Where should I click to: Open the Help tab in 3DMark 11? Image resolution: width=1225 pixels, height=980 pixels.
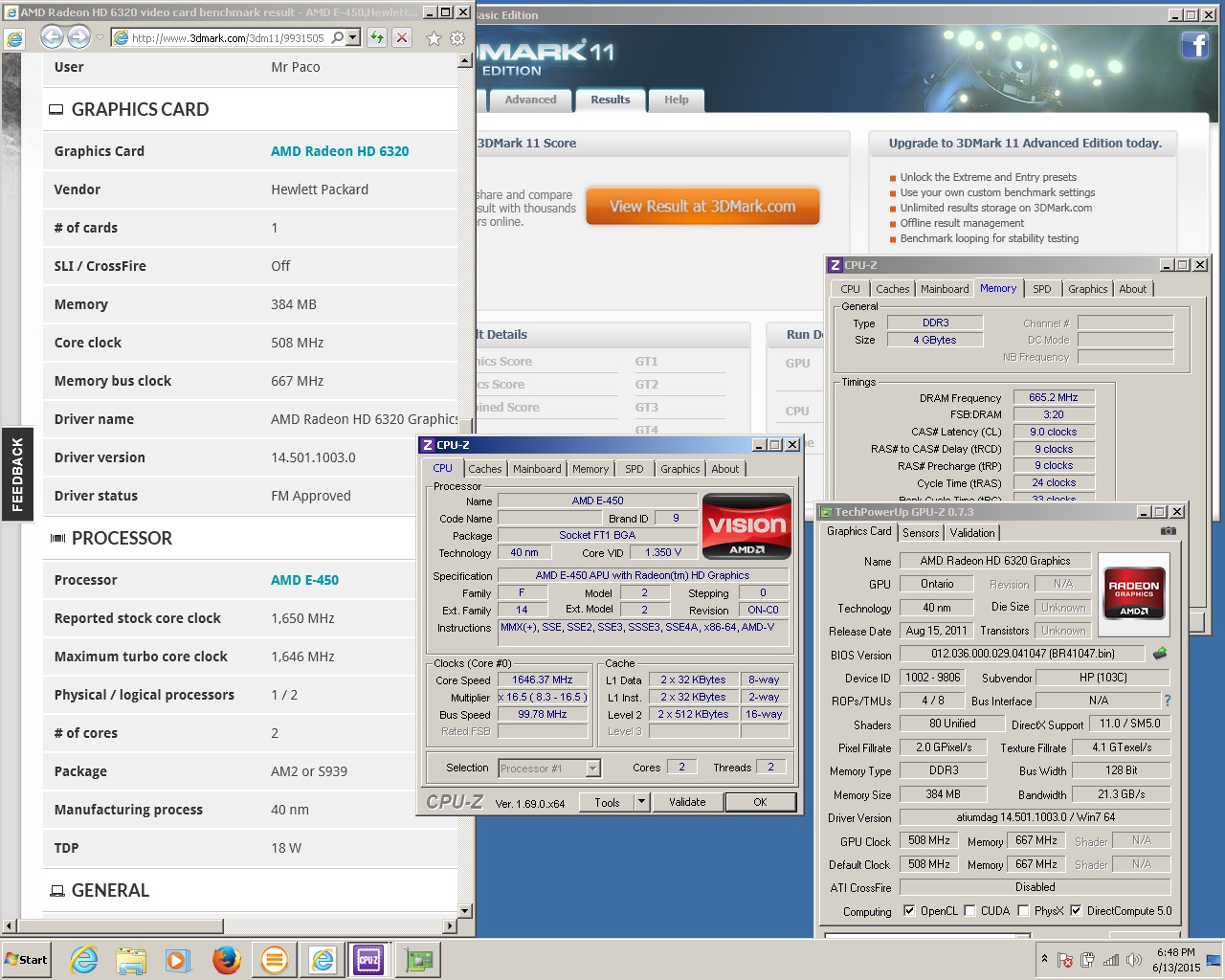coord(677,100)
